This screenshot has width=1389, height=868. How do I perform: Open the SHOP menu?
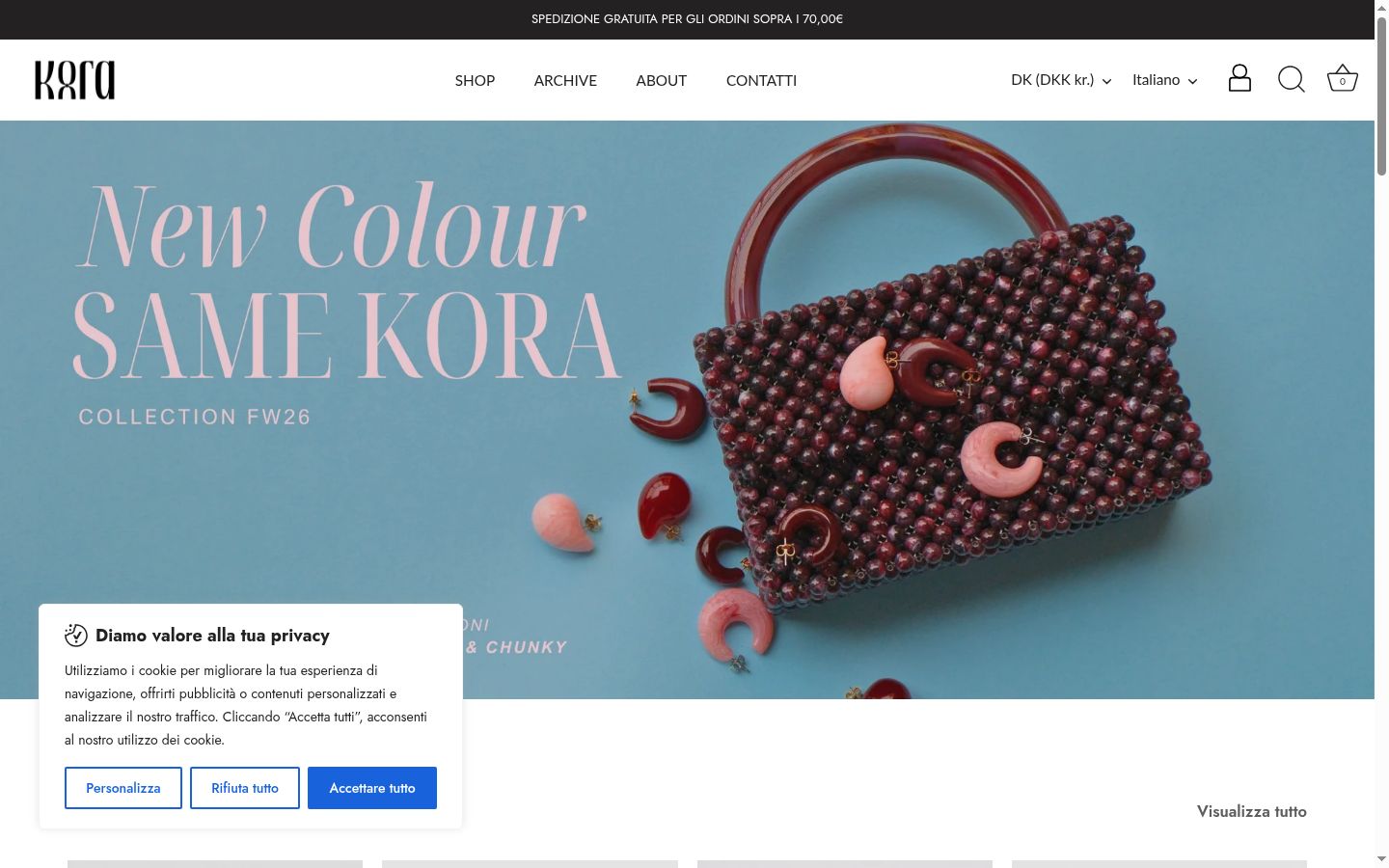(475, 80)
